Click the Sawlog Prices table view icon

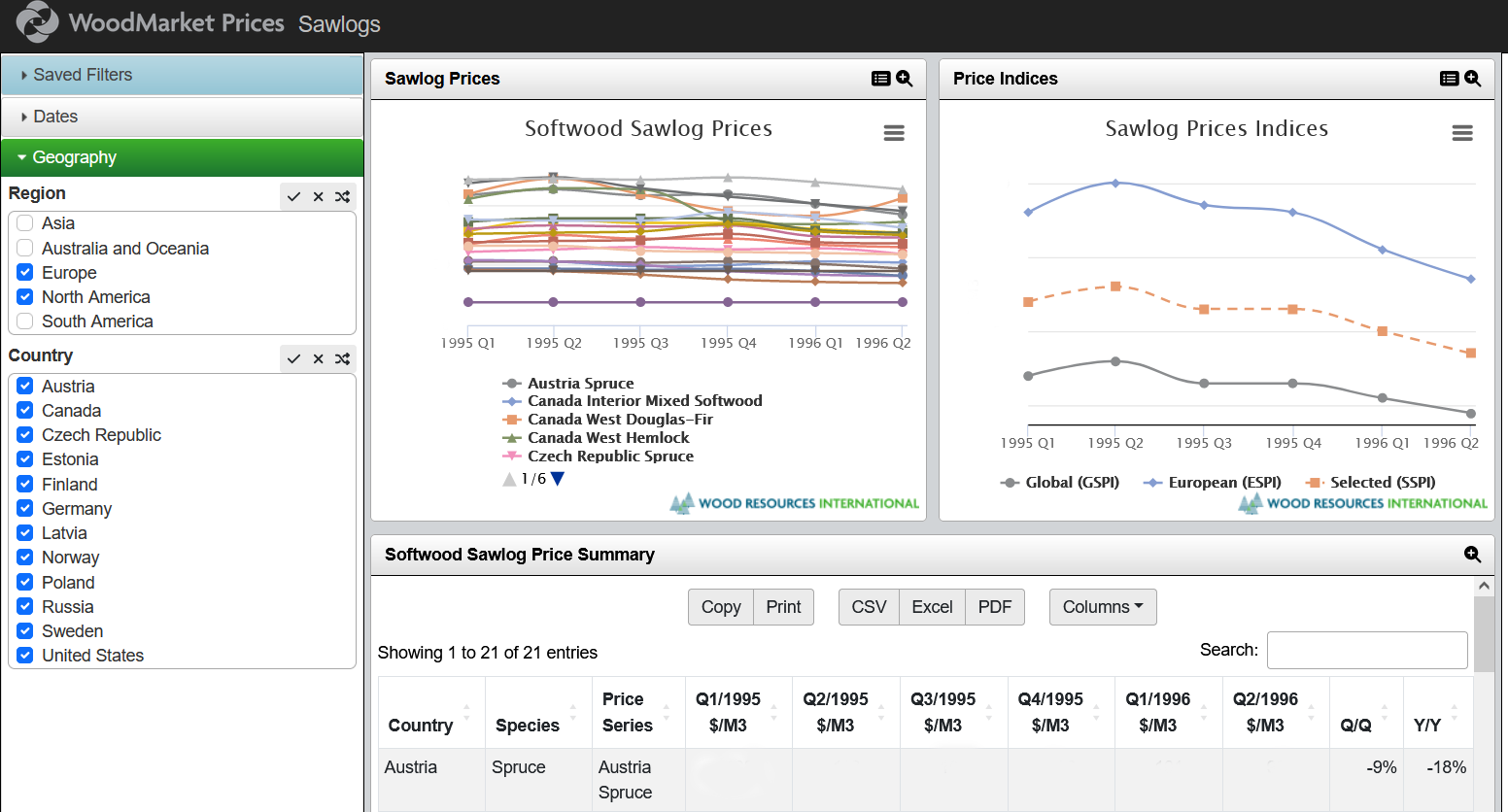[x=880, y=79]
